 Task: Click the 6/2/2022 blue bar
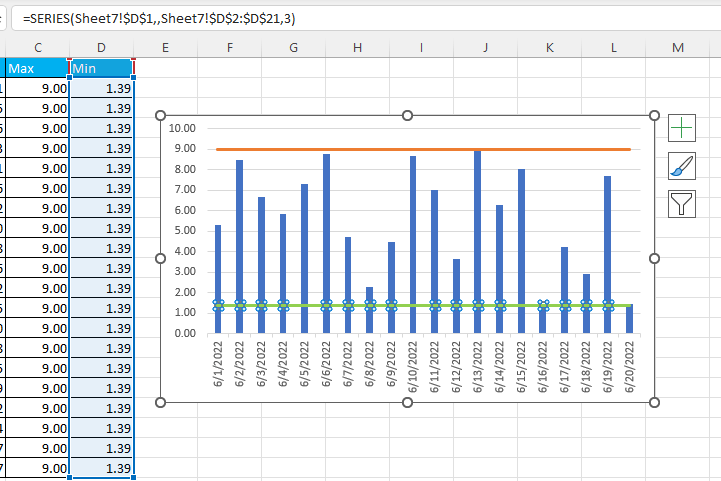click(x=240, y=246)
